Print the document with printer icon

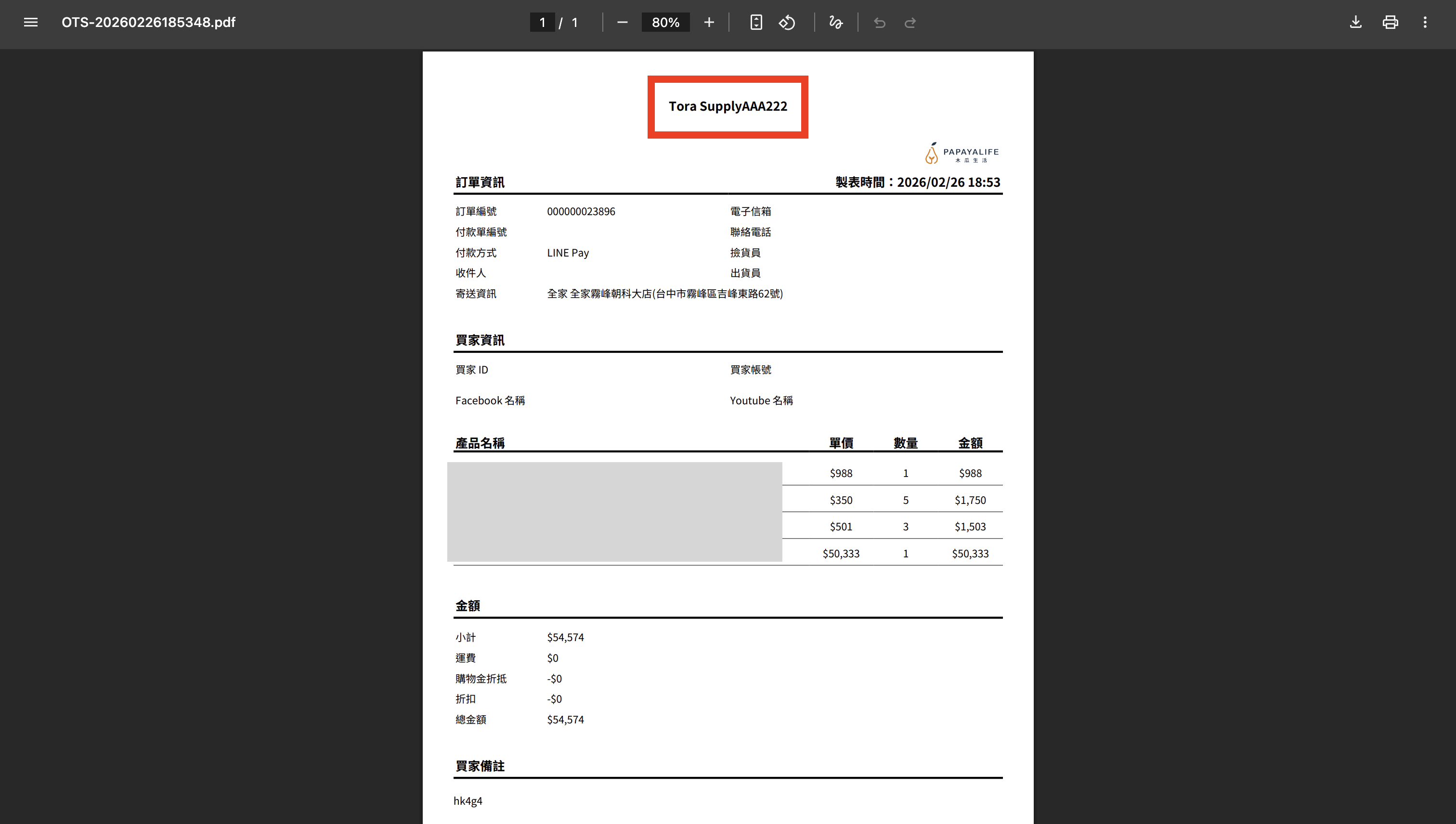[1390, 23]
